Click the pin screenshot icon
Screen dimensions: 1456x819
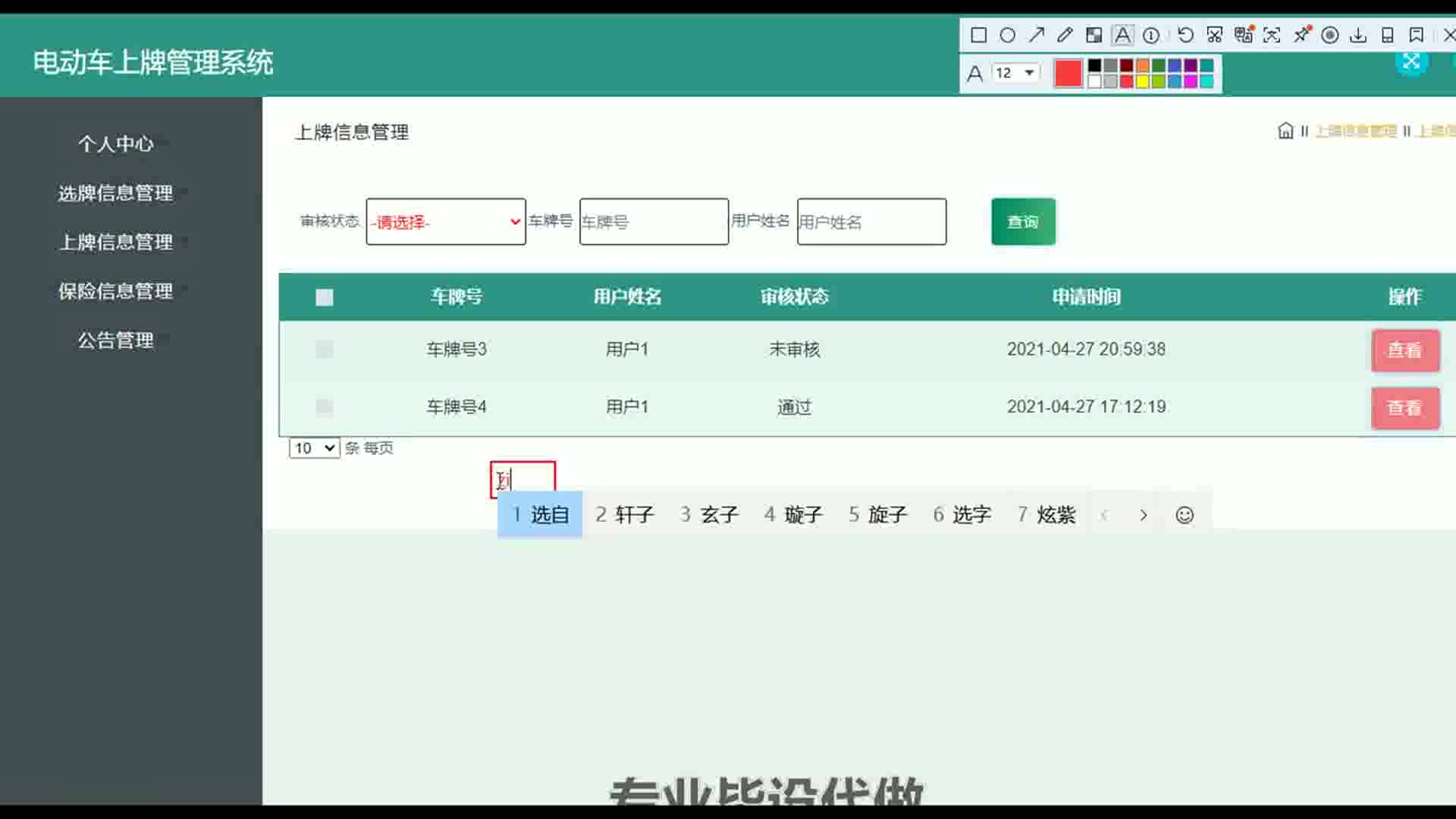click(x=1302, y=35)
